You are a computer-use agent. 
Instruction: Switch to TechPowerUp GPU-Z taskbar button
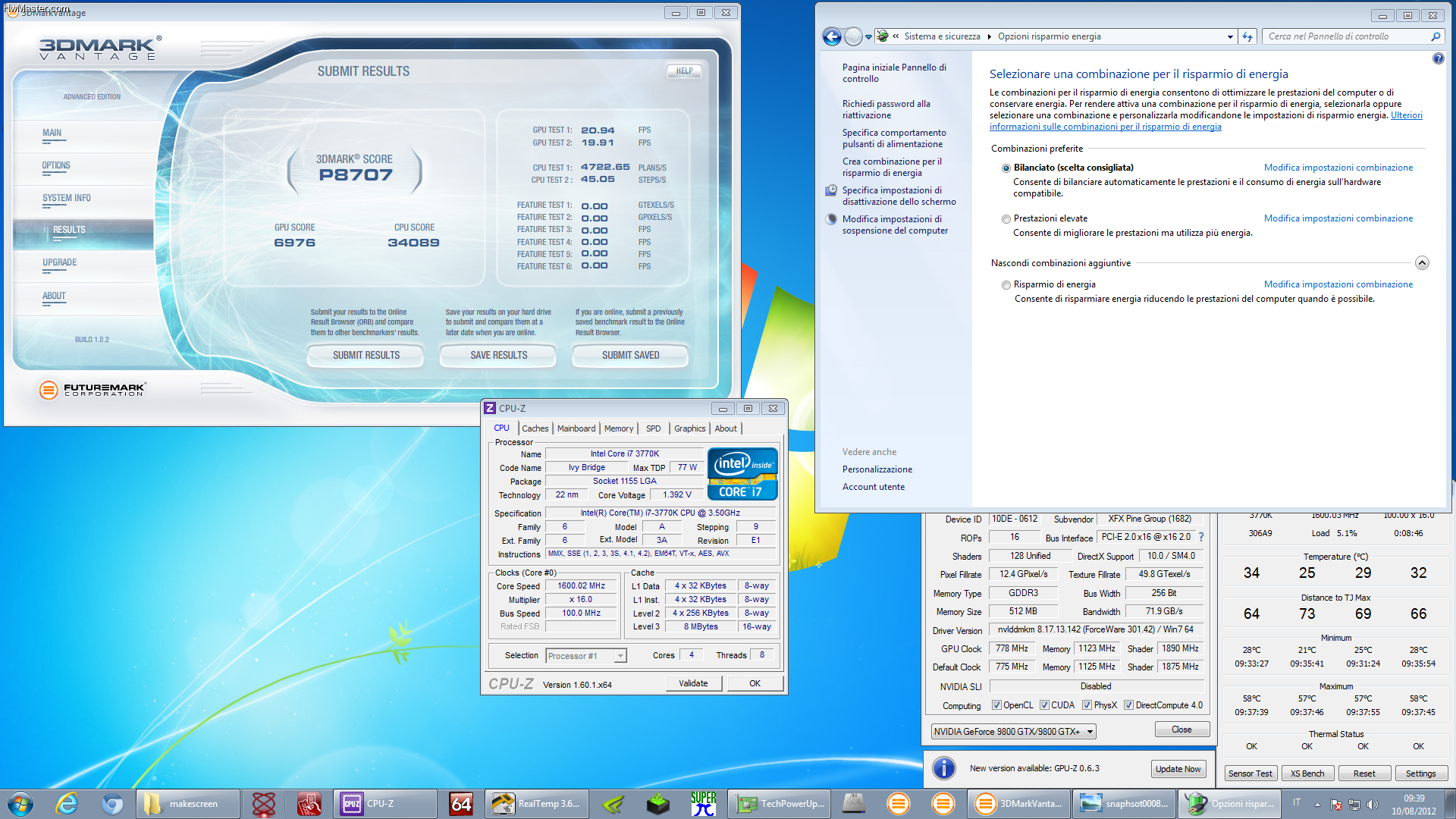click(x=780, y=804)
